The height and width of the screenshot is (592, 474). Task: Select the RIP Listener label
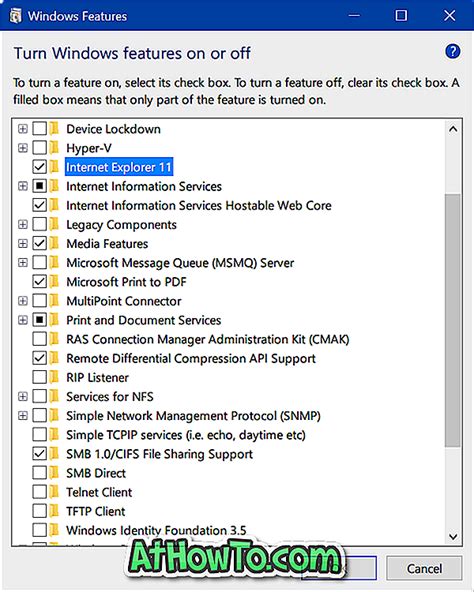click(x=97, y=378)
